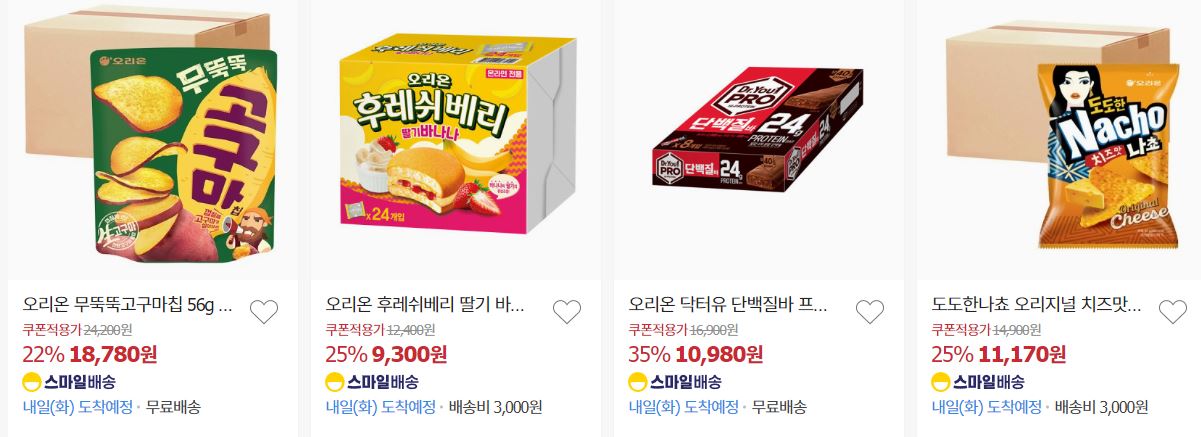Open the 무뚝뚝 고구마칩 product image
Viewport: 1201px width, 437px height.
145,140
